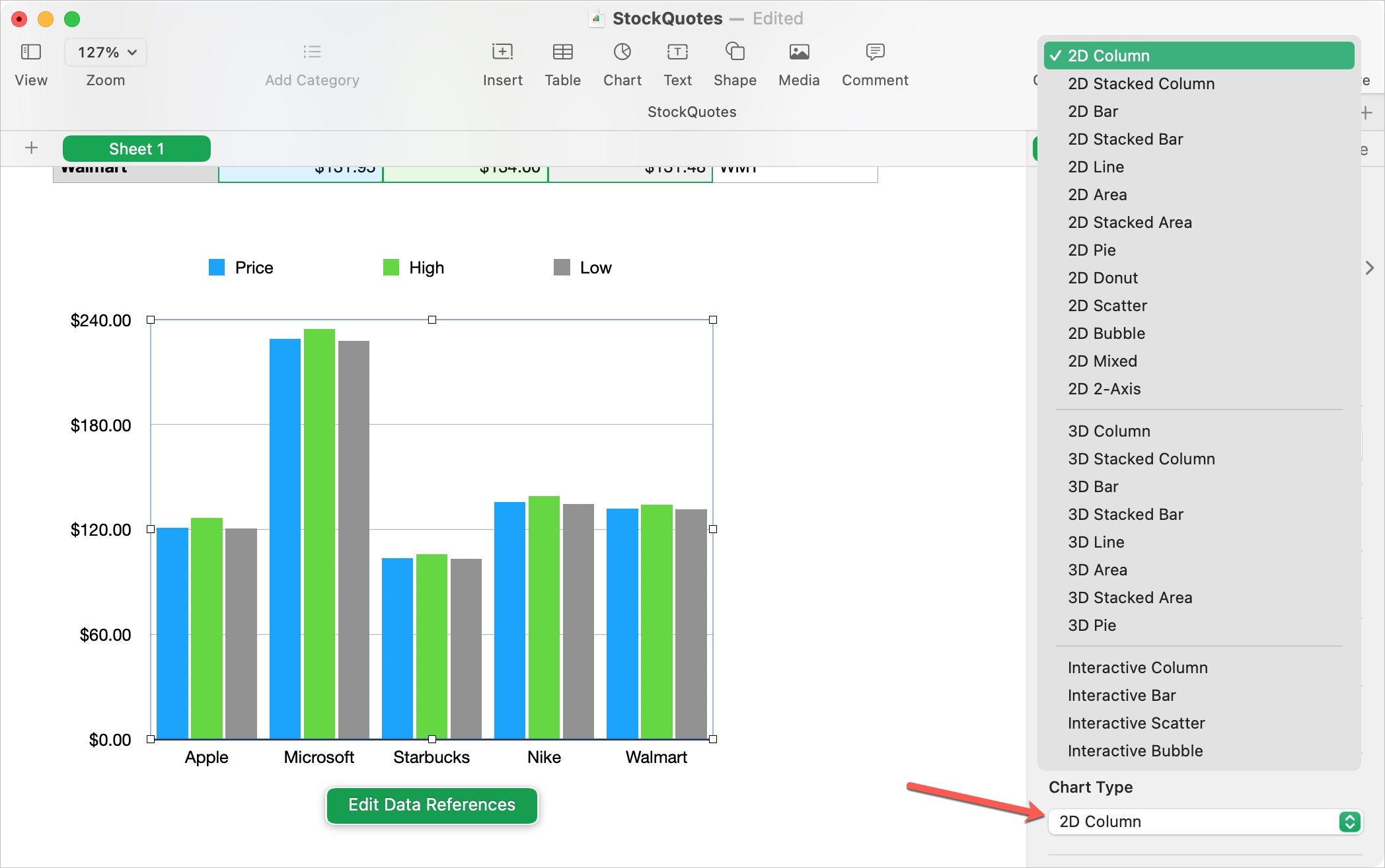1385x868 pixels.
Task: Select 2D Bubble chart type
Action: (x=1199, y=333)
